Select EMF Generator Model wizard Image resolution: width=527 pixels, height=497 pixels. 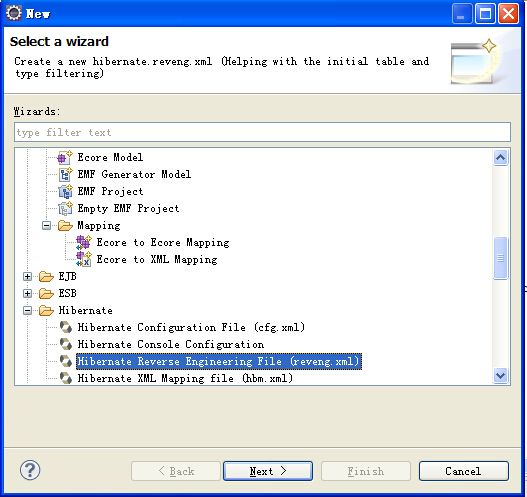coord(134,174)
